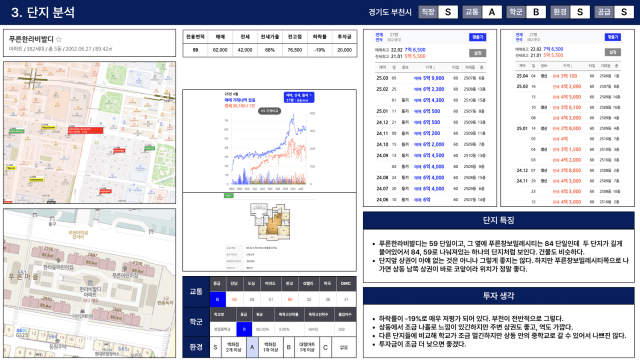
Task: Select the 교통 grade A badge in the header
Action: (x=482, y=12)
